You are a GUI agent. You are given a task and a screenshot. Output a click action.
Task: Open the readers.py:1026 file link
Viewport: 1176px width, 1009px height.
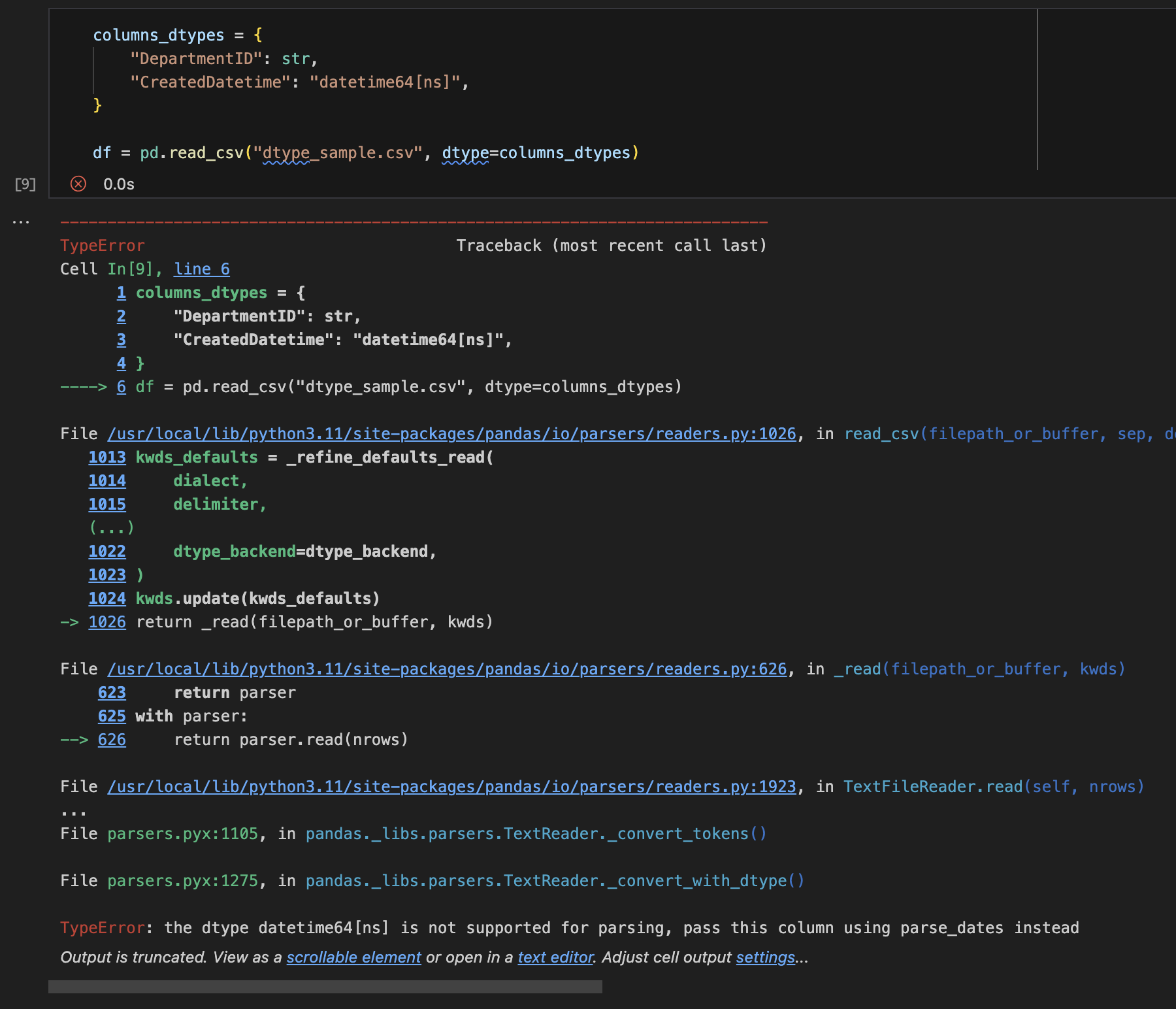tap(452, 434)
